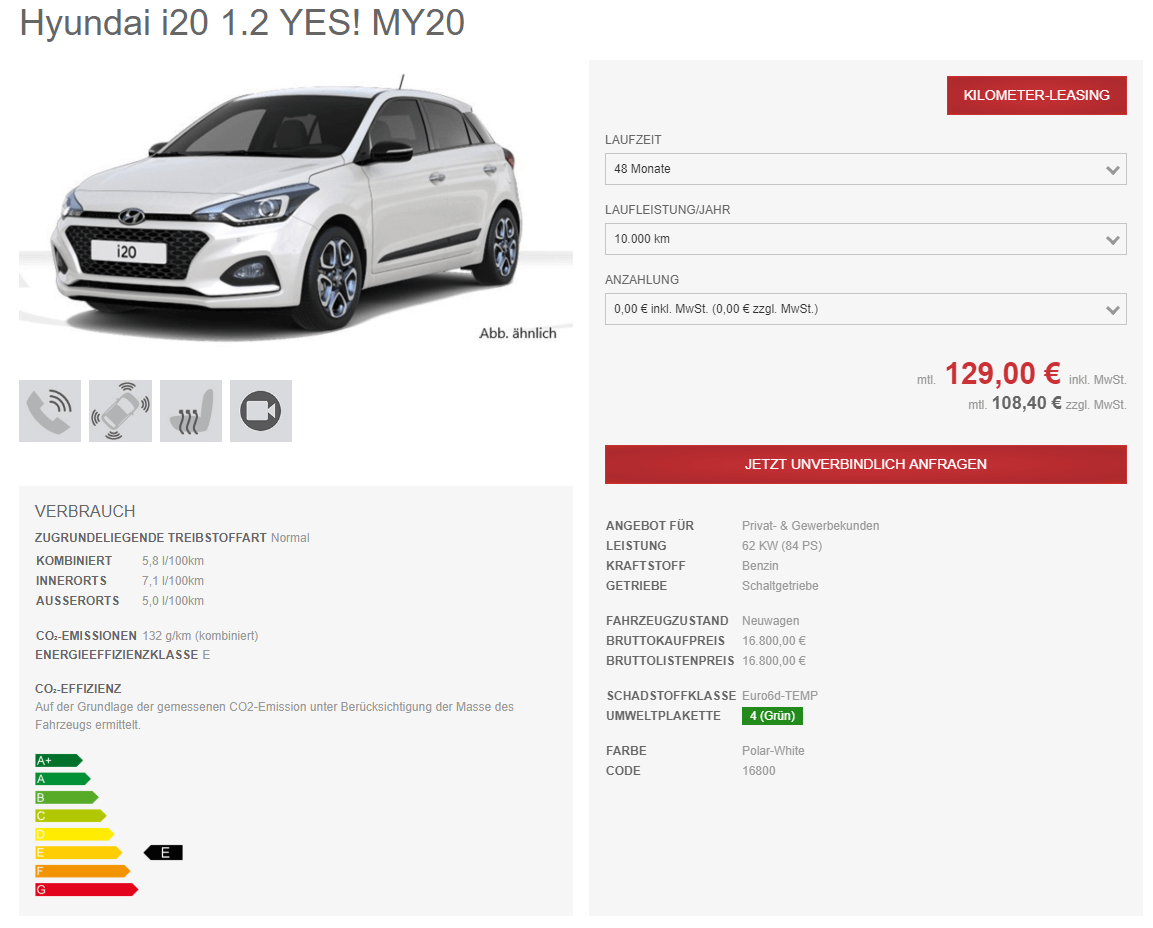1153x928 pixels.
Task: Click the Farbe value Polar-White
Action: pyautogui.click(x=774, y=751)
